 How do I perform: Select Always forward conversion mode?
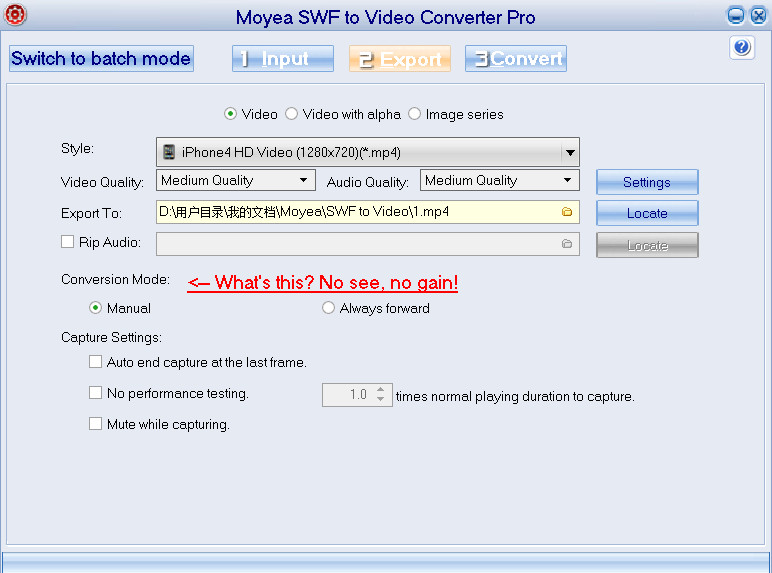click(329, 308)
